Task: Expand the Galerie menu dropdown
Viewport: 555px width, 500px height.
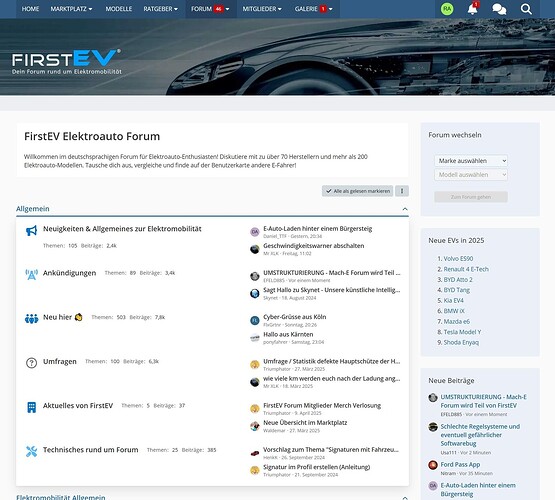Action: click(x=314, y=9)
